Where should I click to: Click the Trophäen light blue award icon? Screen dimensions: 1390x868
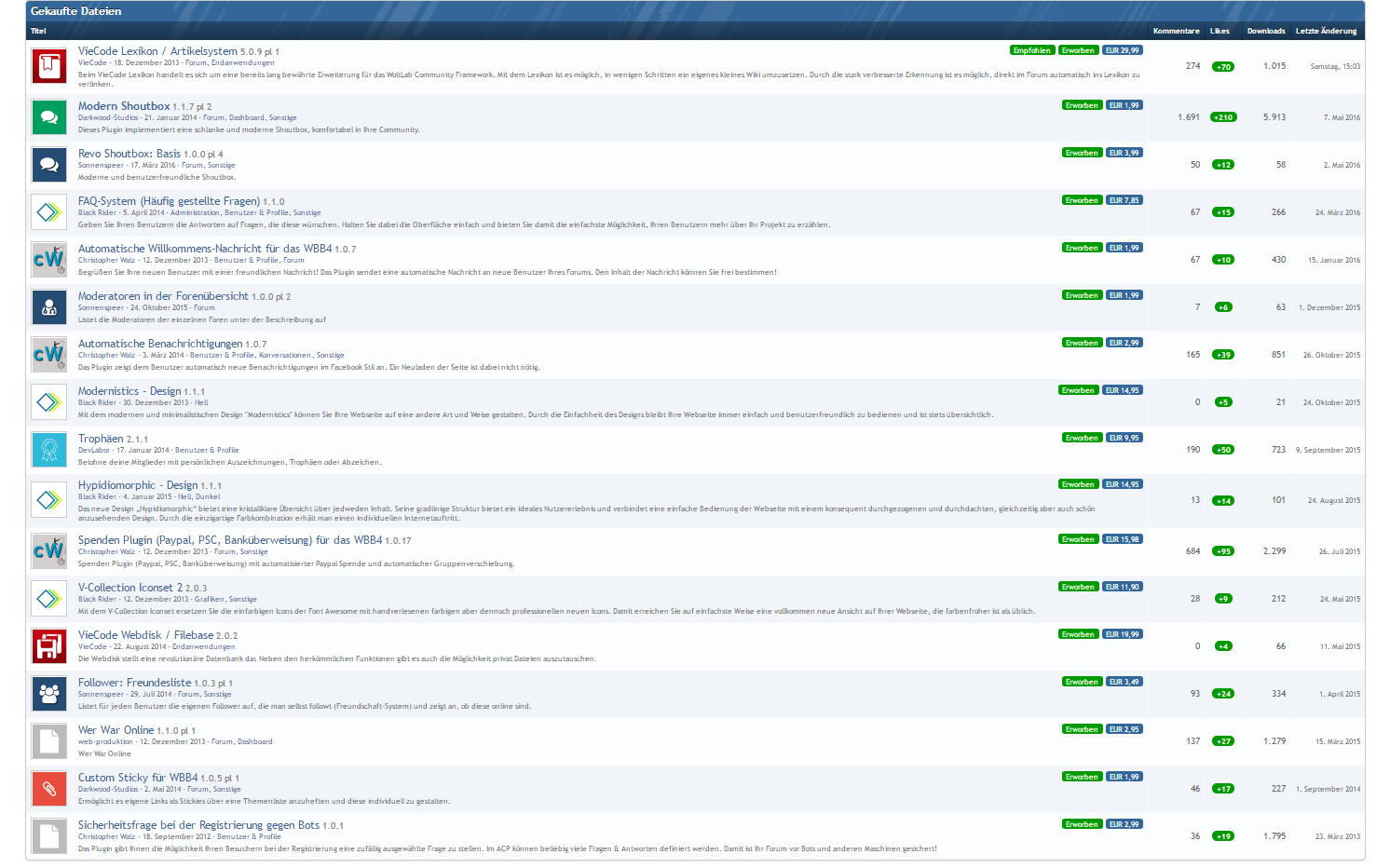coord(49,450)
